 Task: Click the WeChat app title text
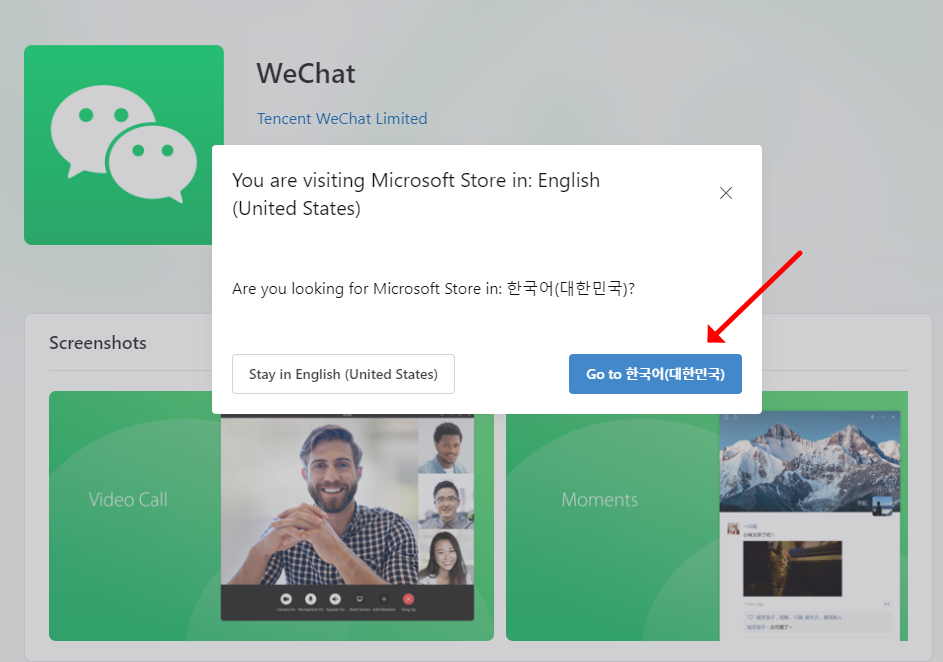[306, 73]
